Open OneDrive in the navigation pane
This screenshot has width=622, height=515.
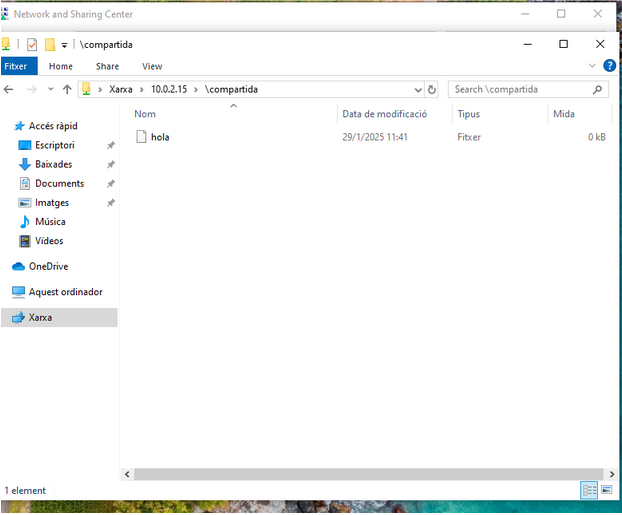click(48, 266)
